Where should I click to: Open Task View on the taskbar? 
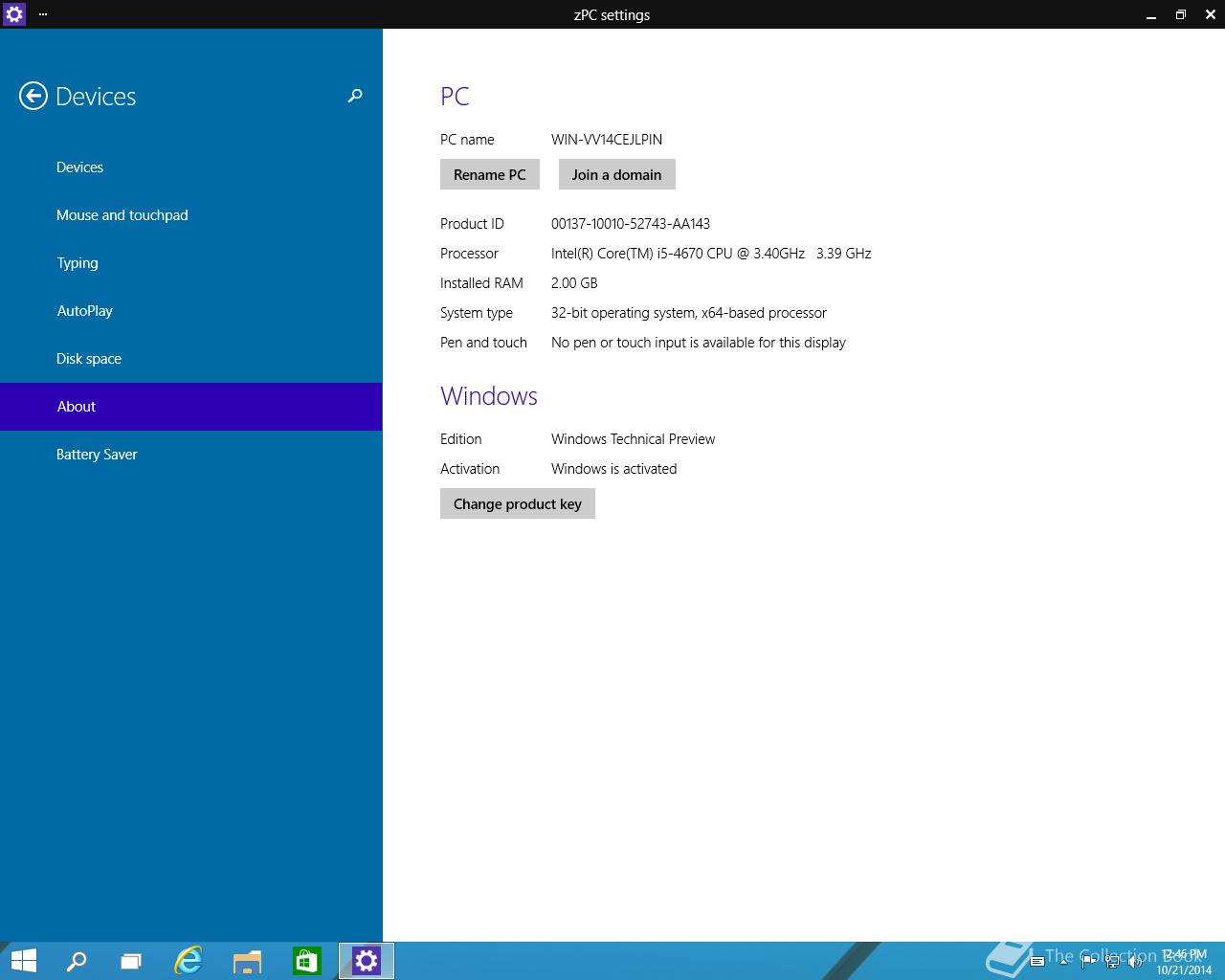coord(131,961)
